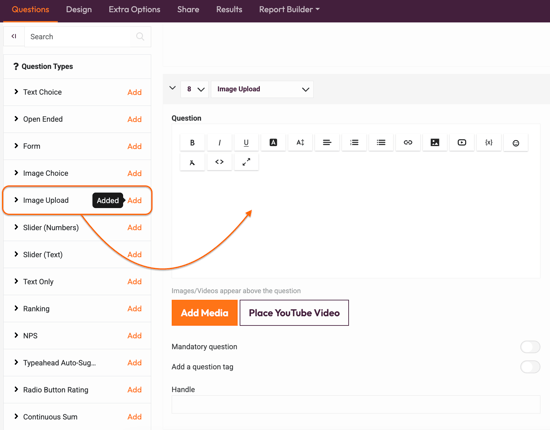The width and height of the screenshot is (550, 430).
Task: Click the Add Media button
Action: tap(204, 313)
